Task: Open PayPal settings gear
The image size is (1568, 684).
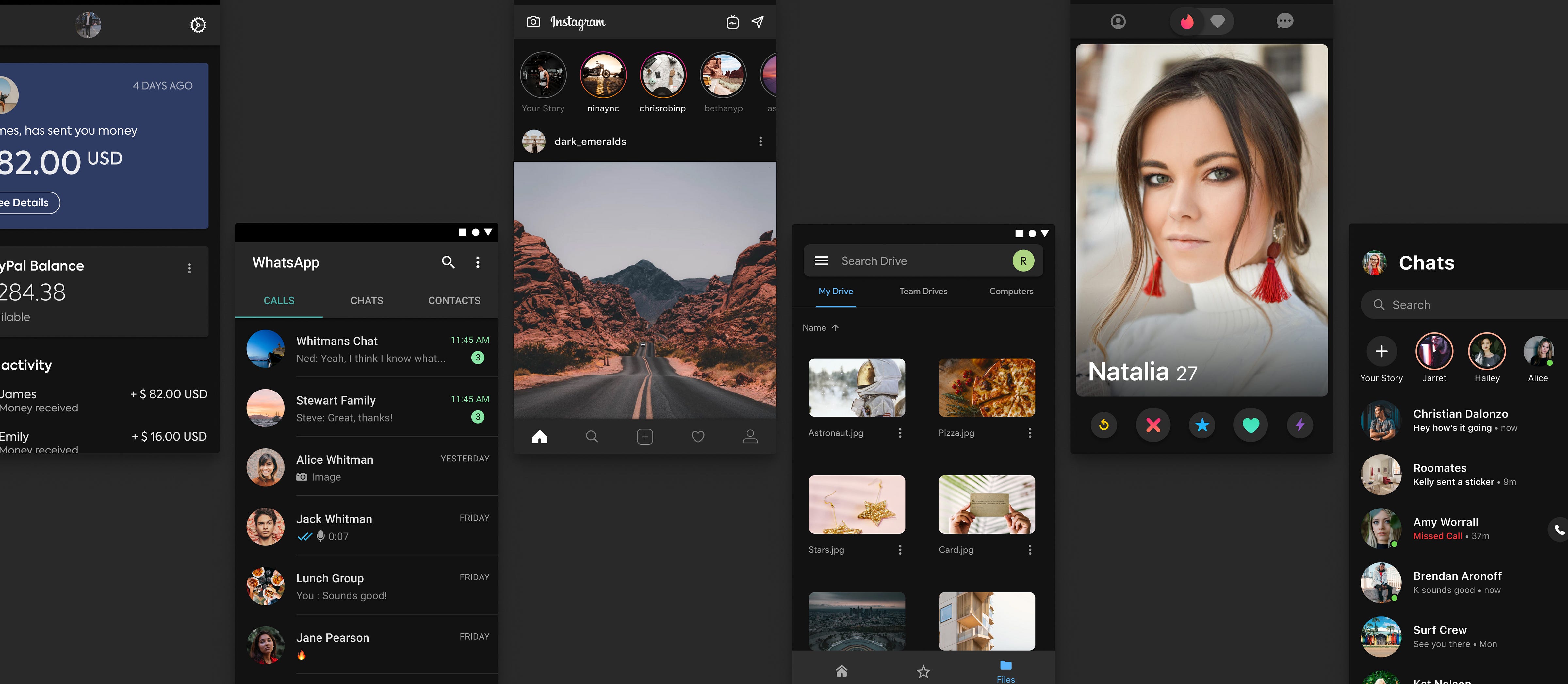Action: click(x=198, y=25)
